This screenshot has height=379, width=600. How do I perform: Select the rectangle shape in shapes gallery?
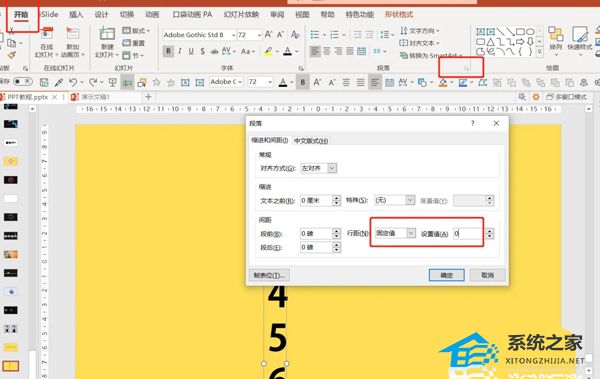[520, 31]
